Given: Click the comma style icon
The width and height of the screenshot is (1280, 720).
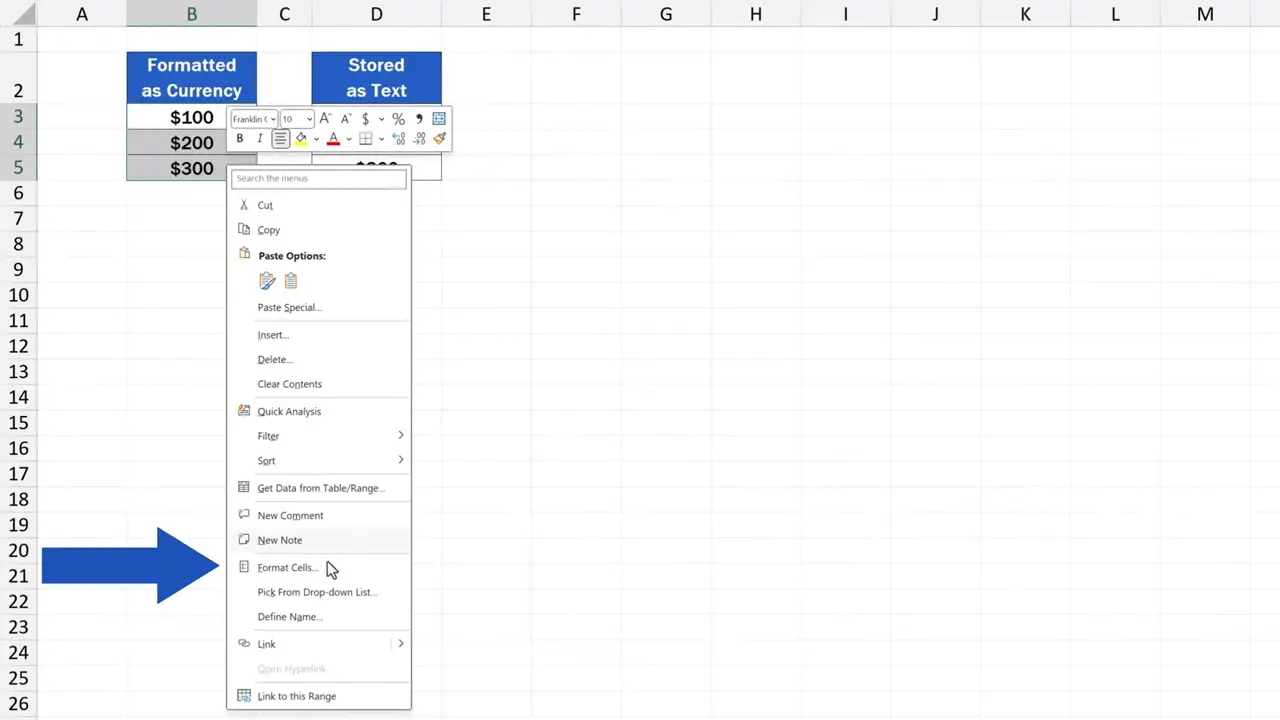Looking at the screenshot, I should (x=419, y=118).
